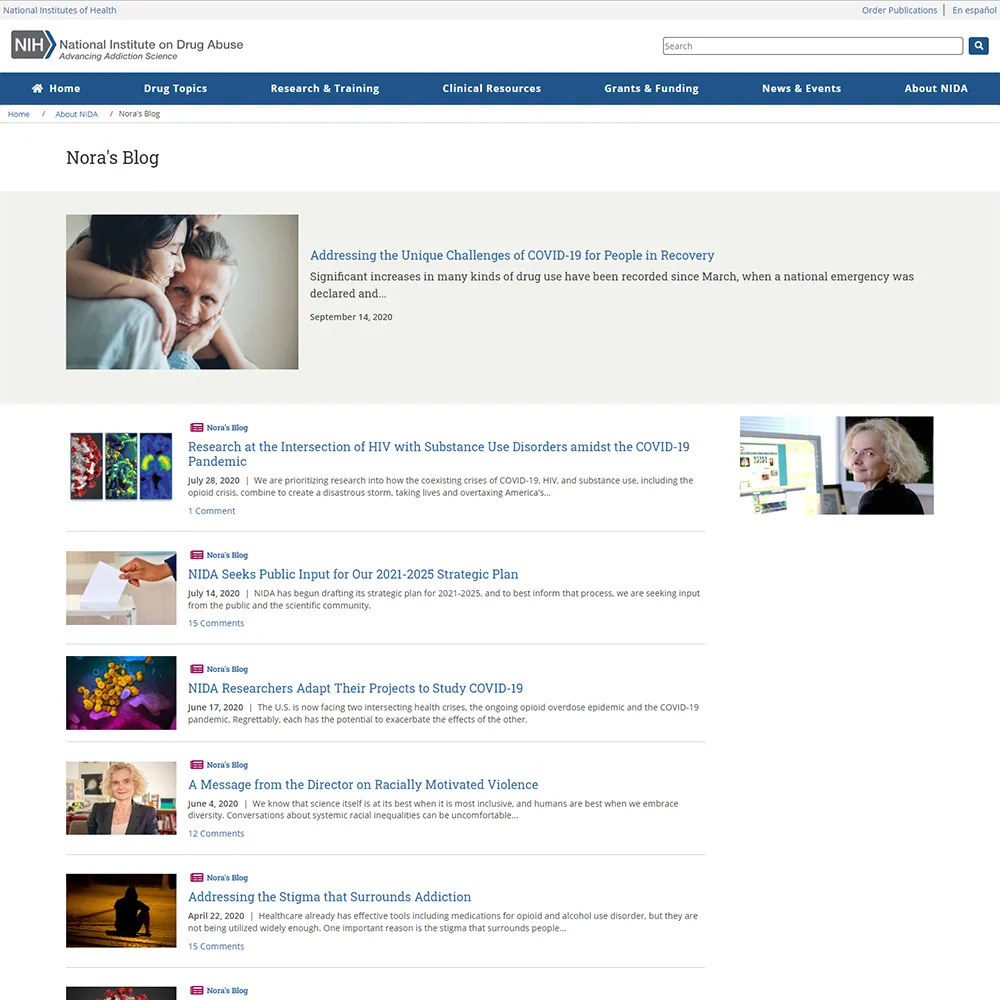Image resolution: width=1000 pixels, height=1000 pixels.
Task: Select Clinical Resources in navigation bar
Action: 491,88
